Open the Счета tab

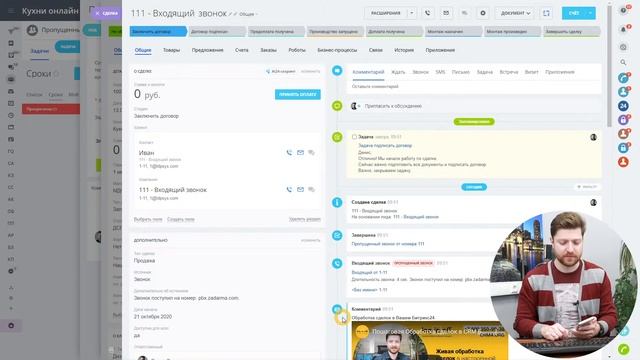(x=242, y=50)
